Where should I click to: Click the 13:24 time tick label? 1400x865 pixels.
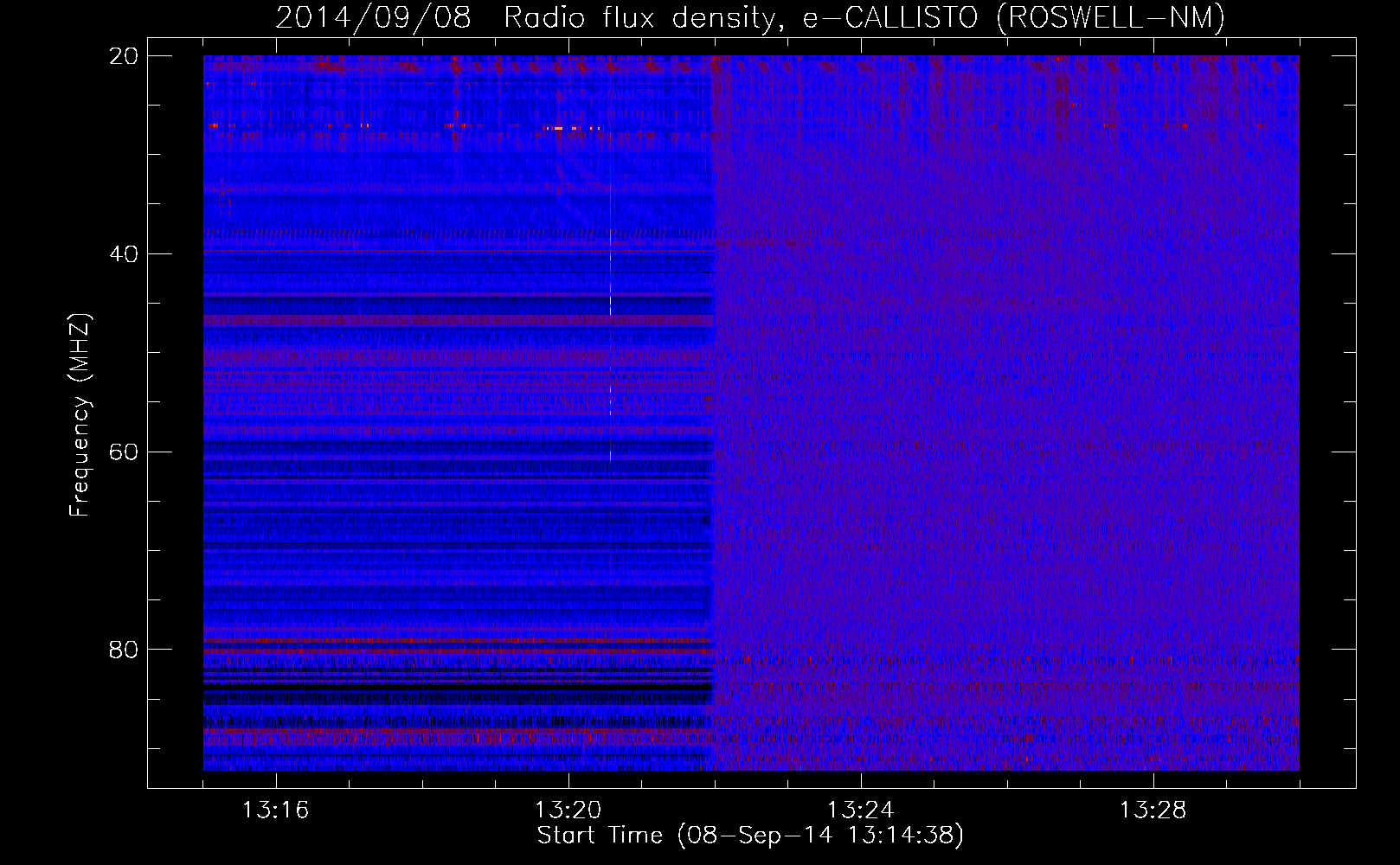(x=860, y=811)
